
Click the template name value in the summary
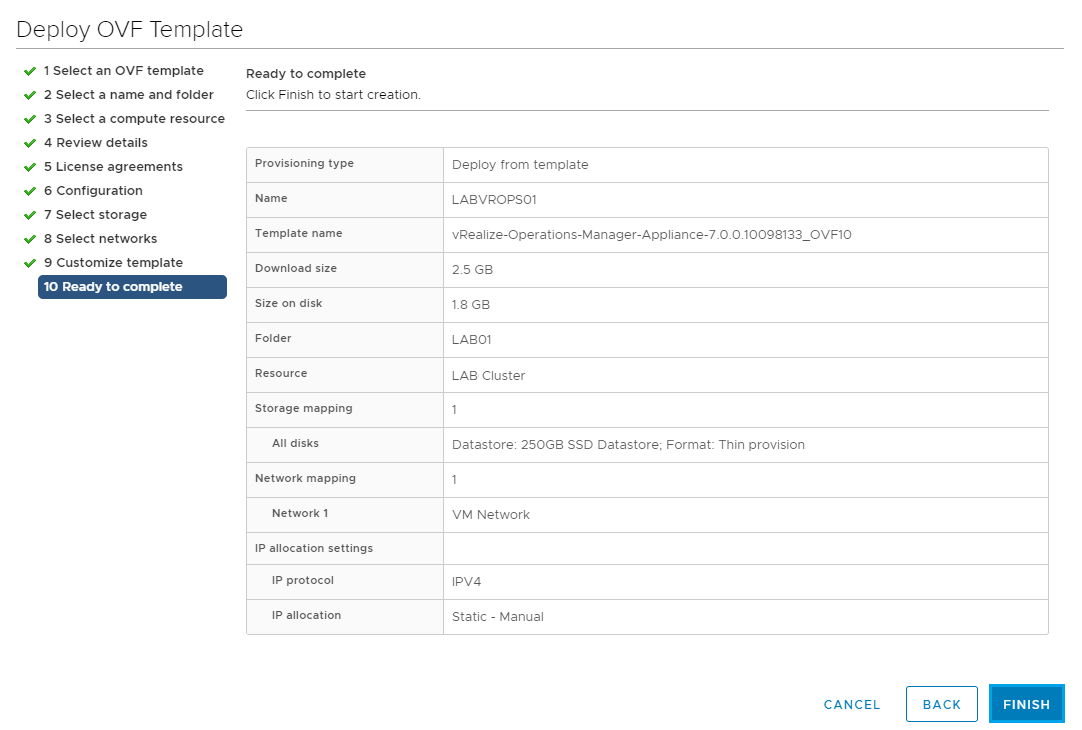point(651,235)
